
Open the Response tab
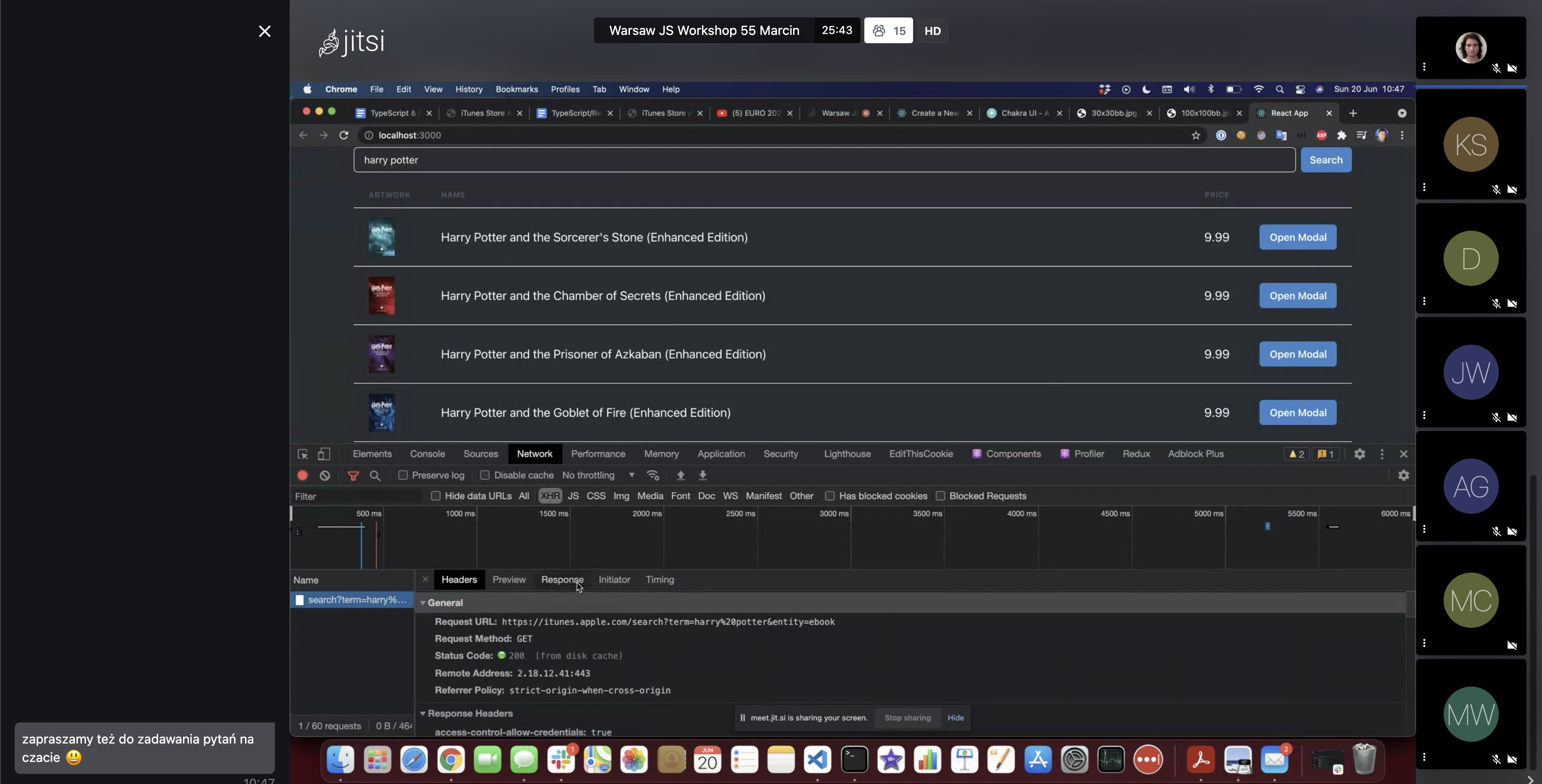[x=562, y=579]
